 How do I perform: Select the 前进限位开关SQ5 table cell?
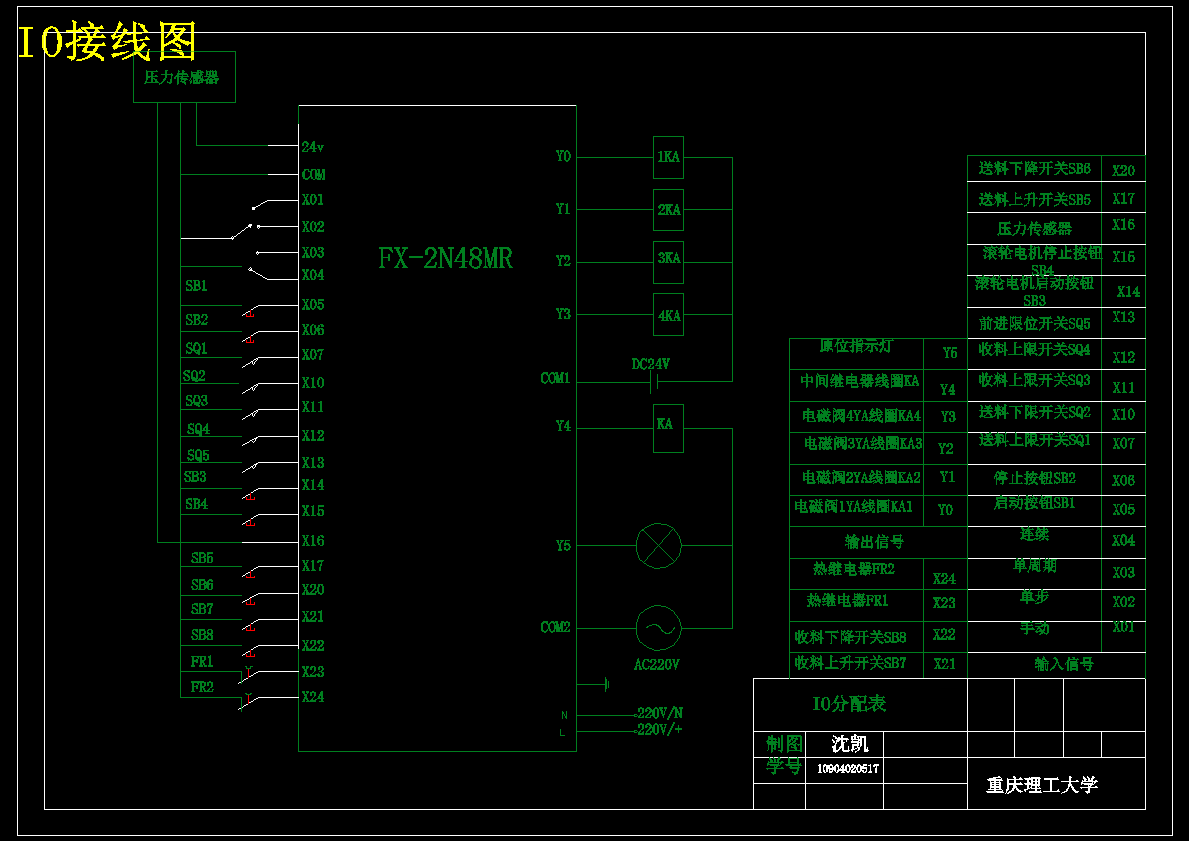(1034, 324)
